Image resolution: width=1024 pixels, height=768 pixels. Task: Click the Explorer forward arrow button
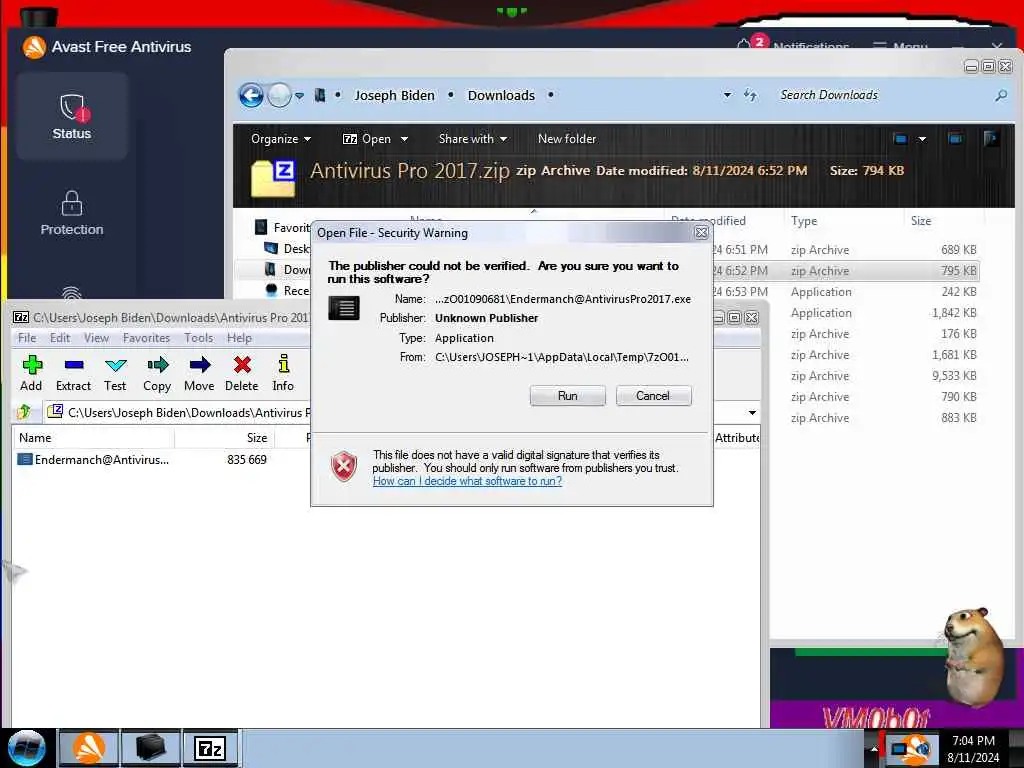[x=280, y=95]
